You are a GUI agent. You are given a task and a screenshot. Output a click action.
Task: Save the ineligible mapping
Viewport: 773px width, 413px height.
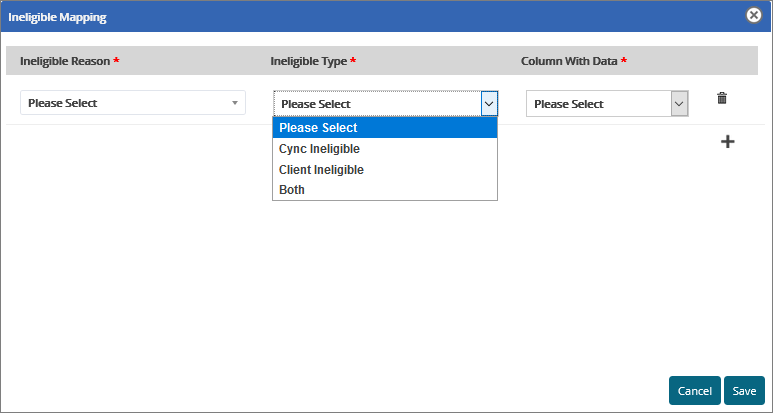pos(744,391)
